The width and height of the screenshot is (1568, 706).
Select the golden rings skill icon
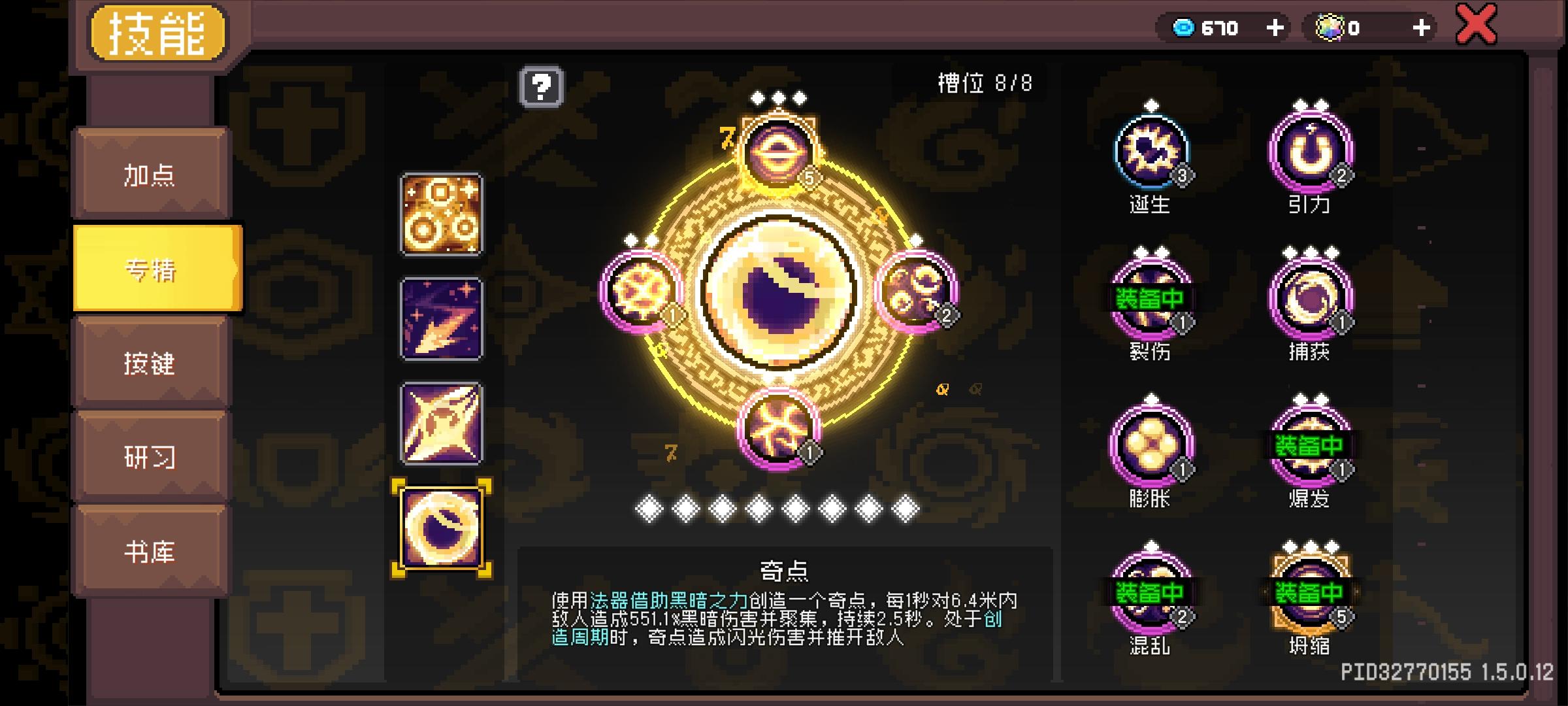(x=441, y=214)
